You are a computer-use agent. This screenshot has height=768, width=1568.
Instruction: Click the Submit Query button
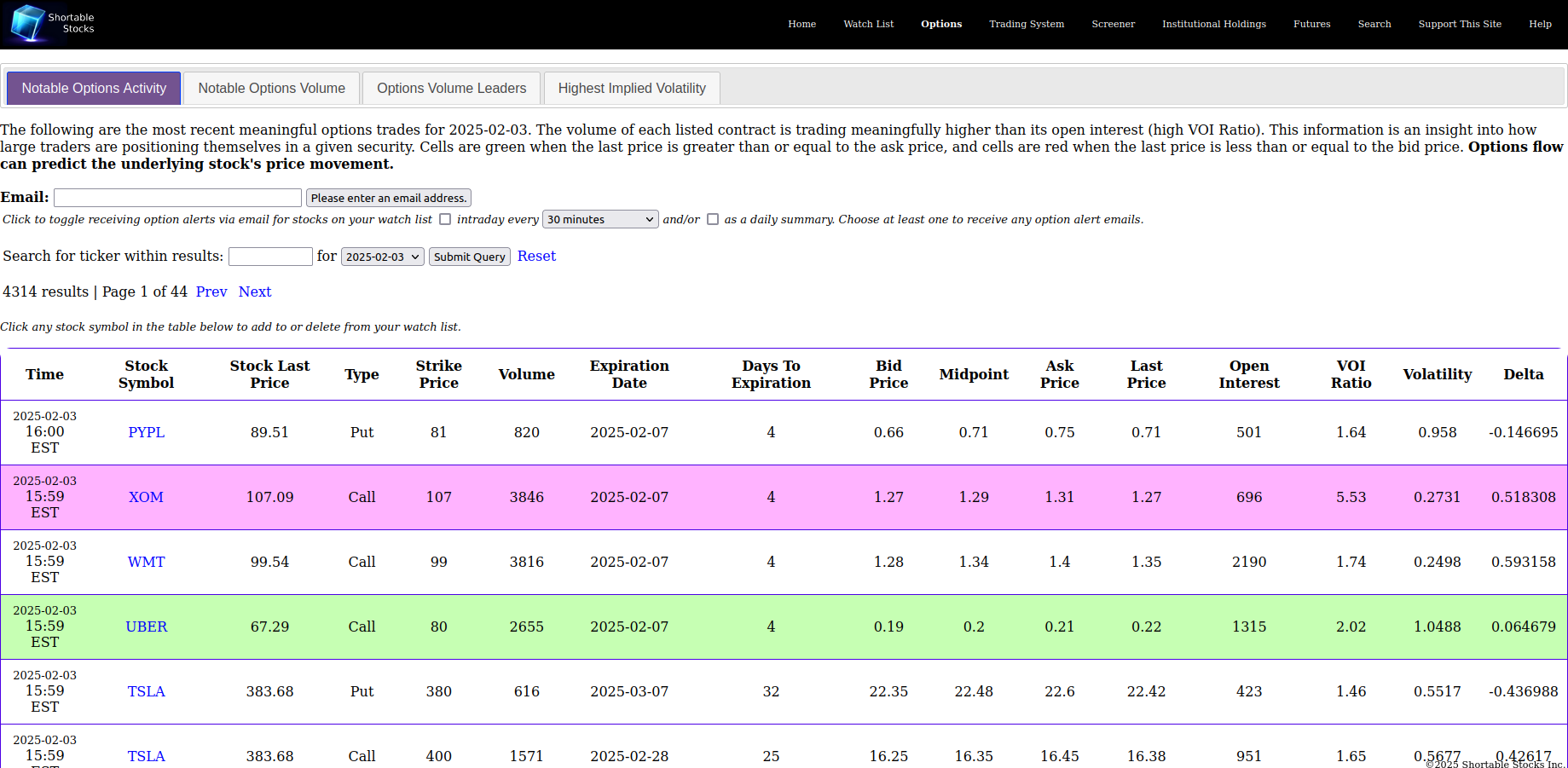(470, 257)
